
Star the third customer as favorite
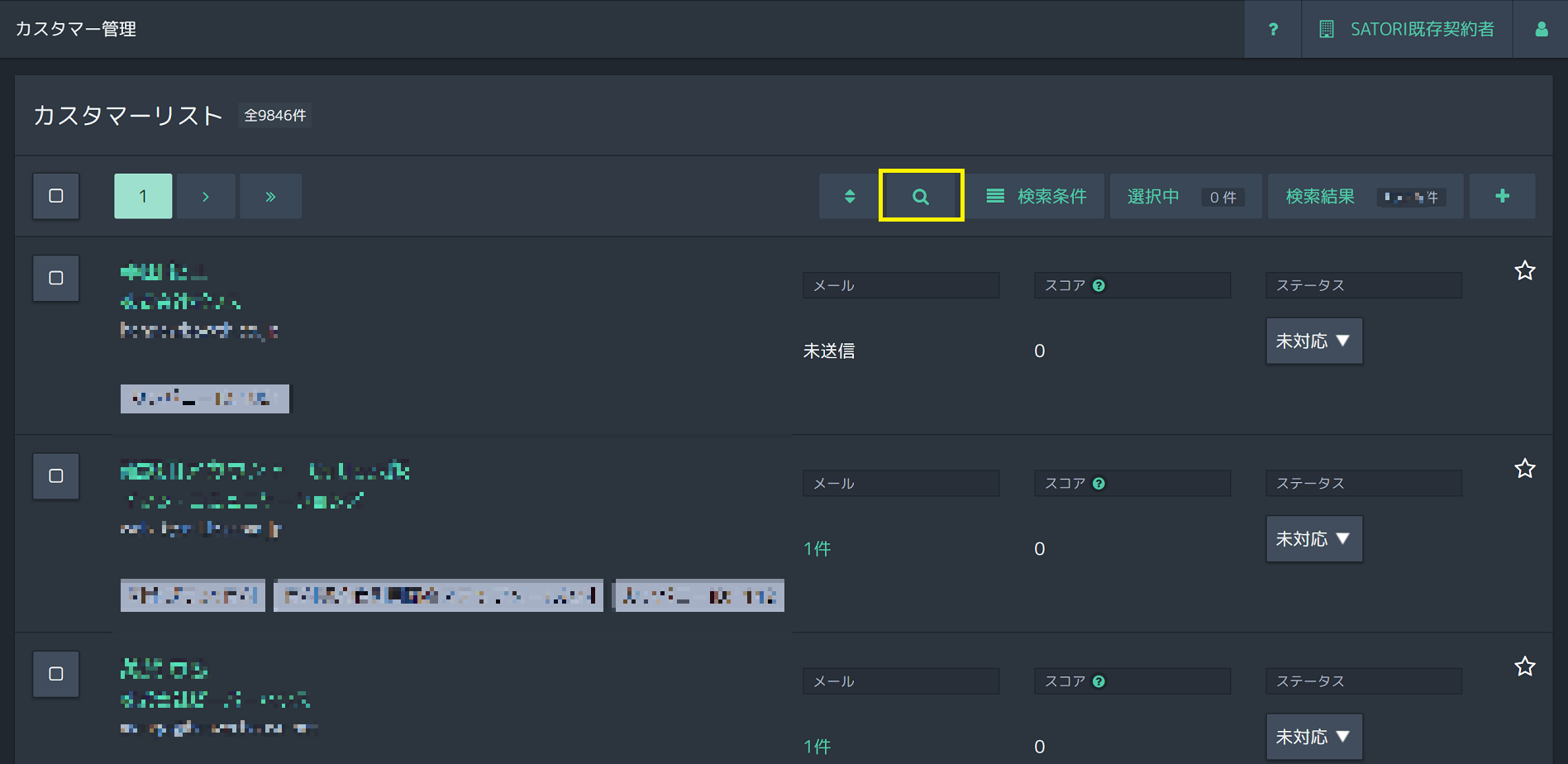click(x=1524, y=666)
